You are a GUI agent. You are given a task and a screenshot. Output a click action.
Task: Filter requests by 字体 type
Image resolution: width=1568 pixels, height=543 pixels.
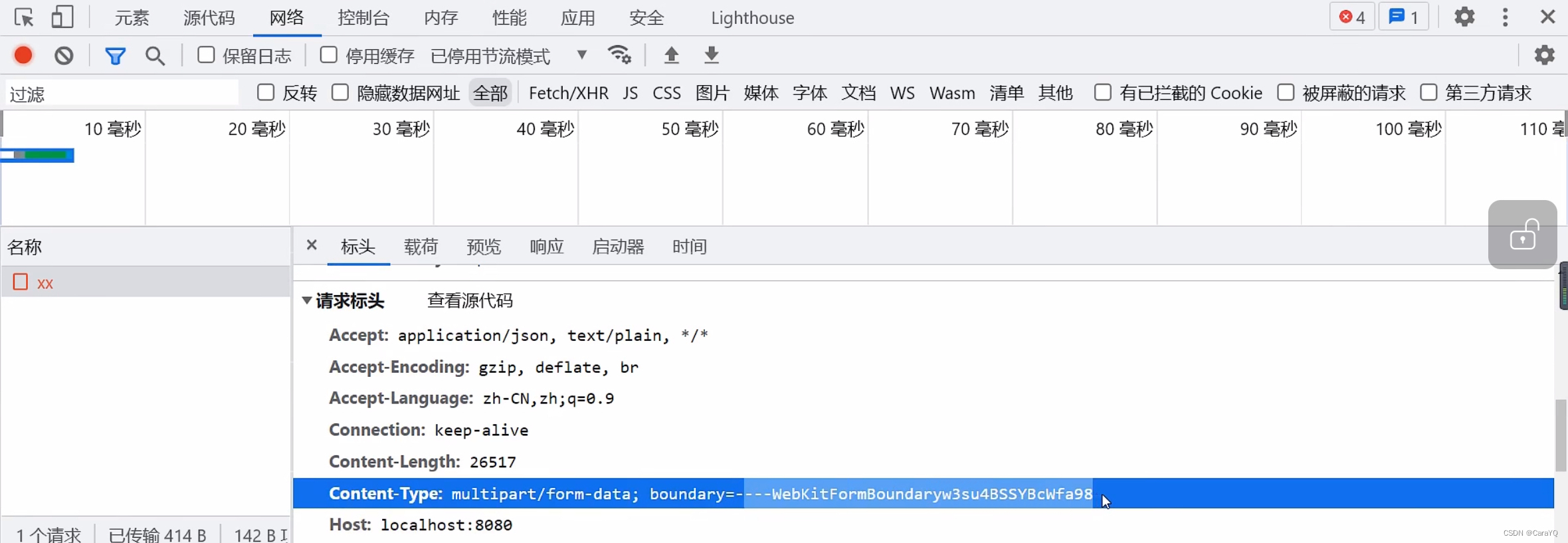(810, 93)
